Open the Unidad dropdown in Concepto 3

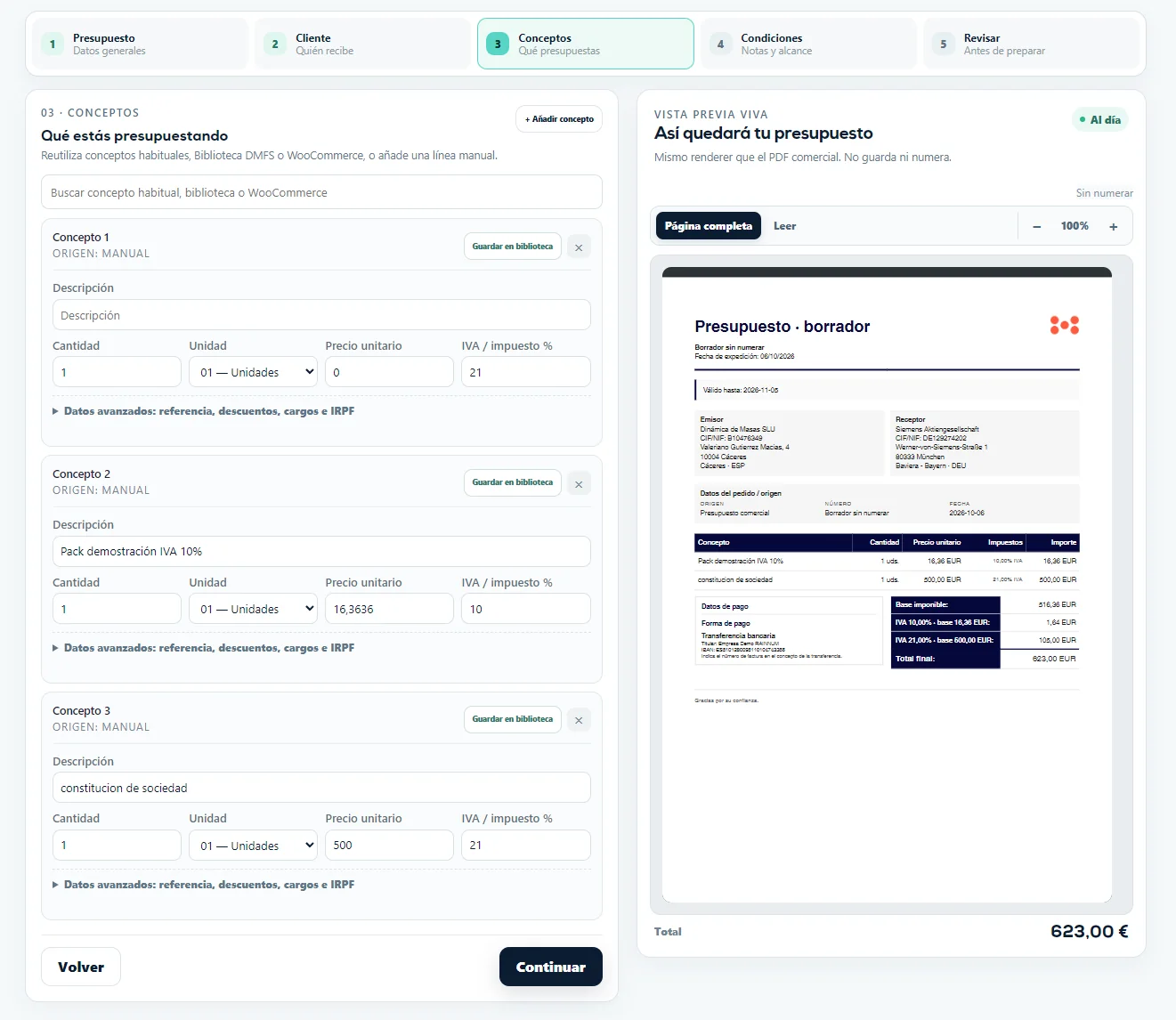253,846
